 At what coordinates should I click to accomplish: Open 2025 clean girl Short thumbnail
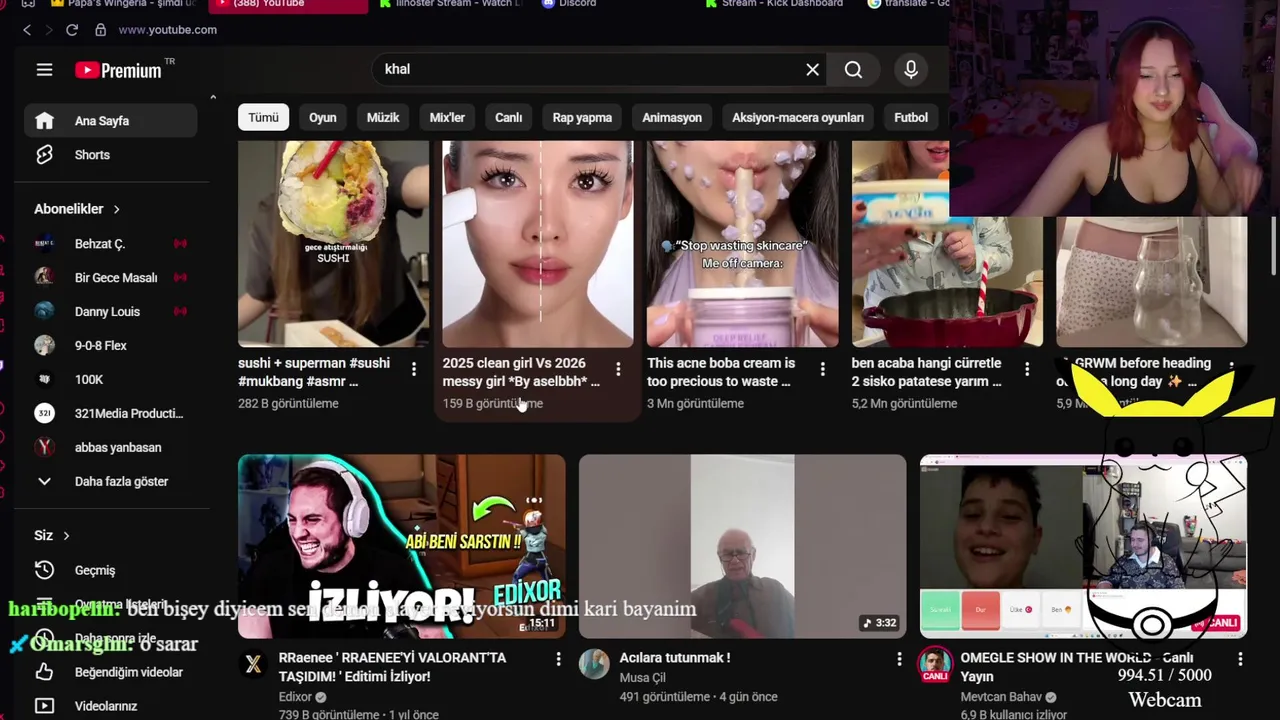click(538, 243)
